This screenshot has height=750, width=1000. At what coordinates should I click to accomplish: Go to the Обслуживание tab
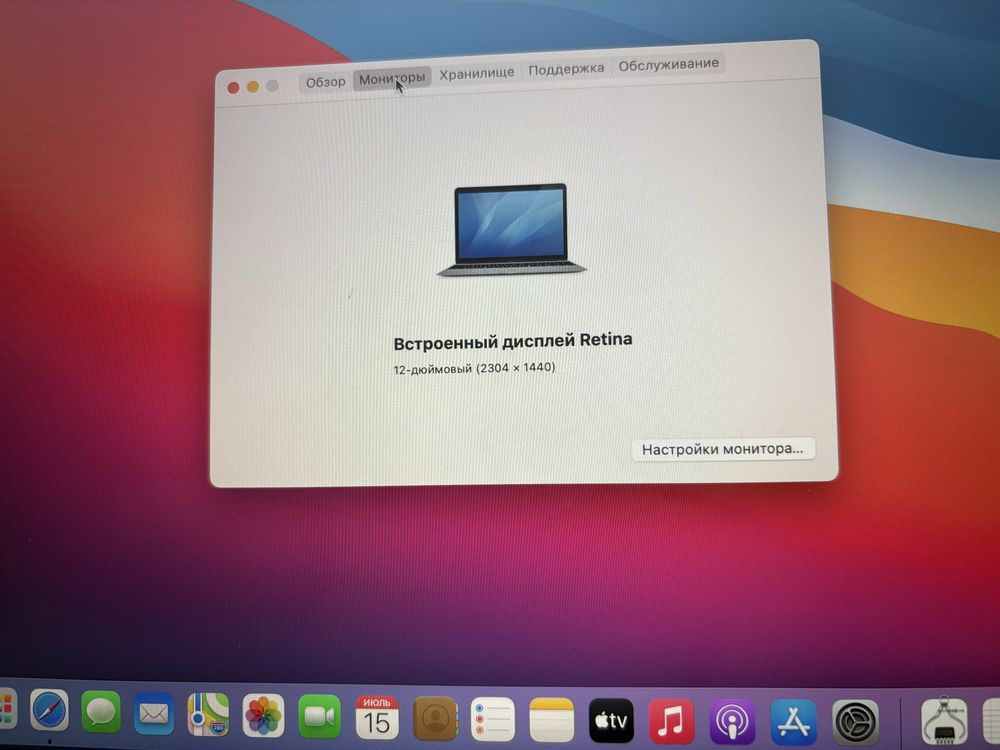[668, 64]
